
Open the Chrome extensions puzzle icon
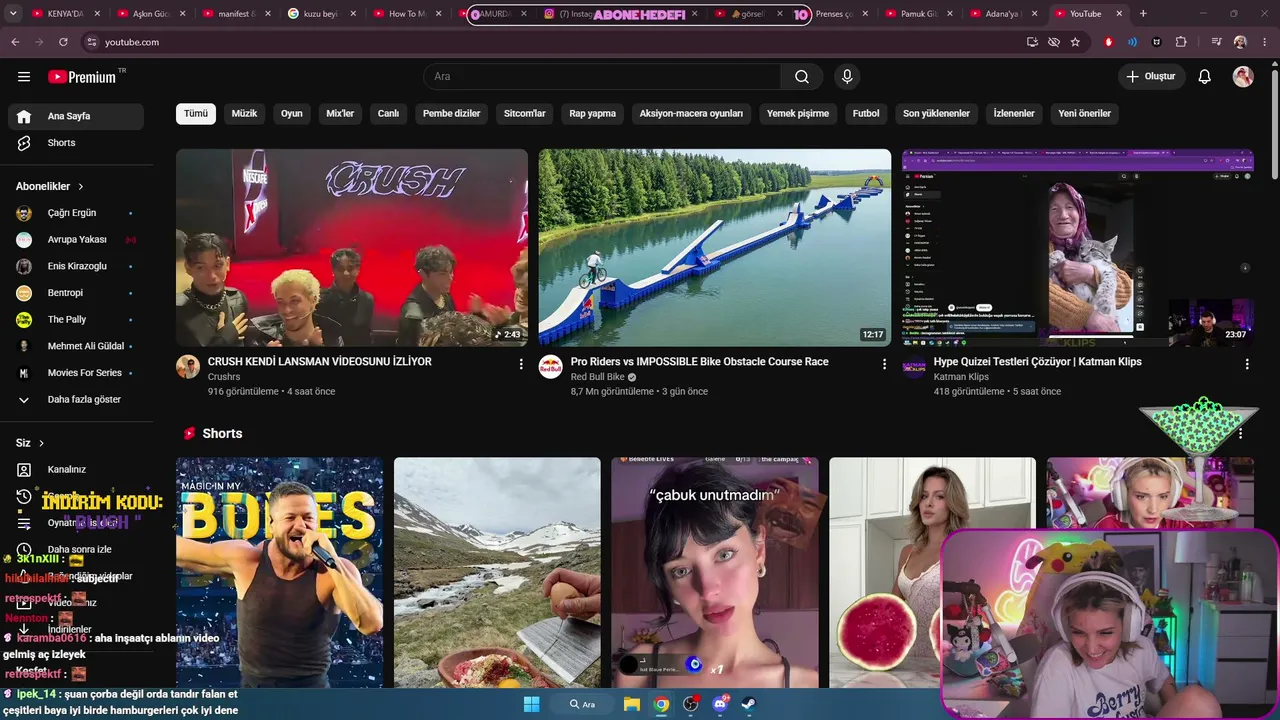point(1181,42)
